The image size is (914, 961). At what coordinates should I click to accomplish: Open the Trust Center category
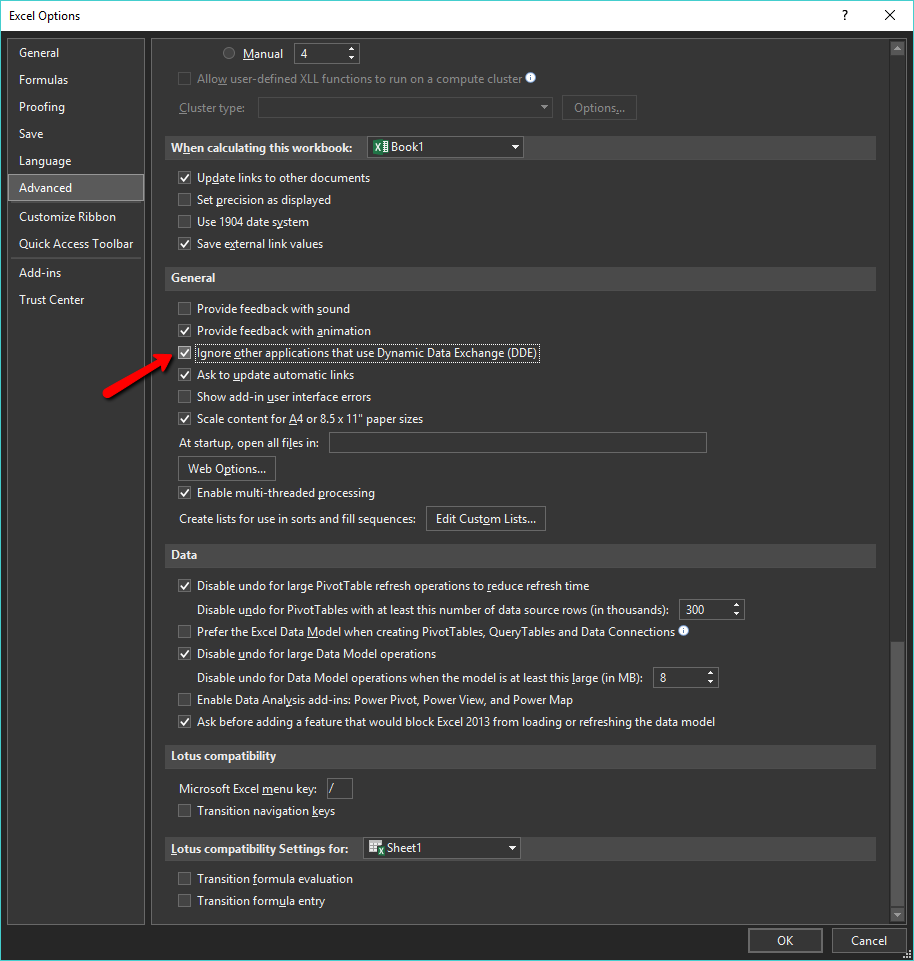52,300
